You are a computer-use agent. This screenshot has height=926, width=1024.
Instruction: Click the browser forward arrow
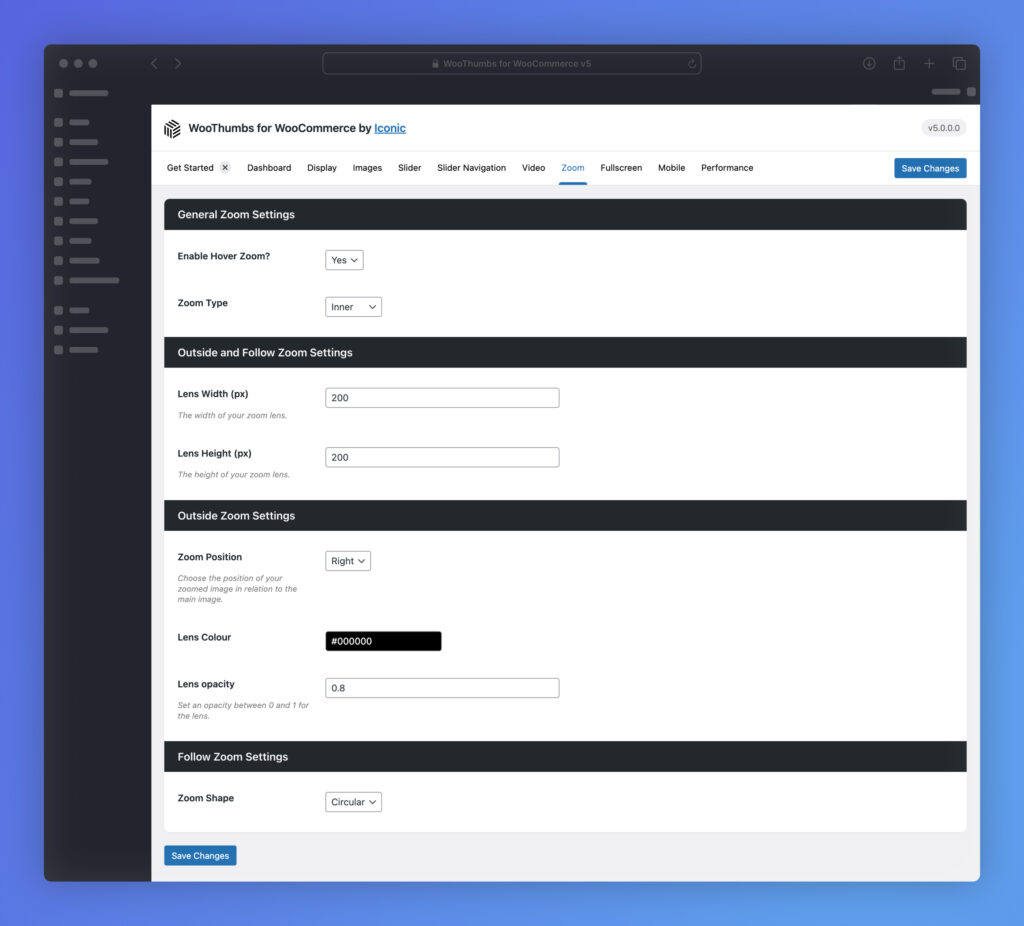[178, 63]
